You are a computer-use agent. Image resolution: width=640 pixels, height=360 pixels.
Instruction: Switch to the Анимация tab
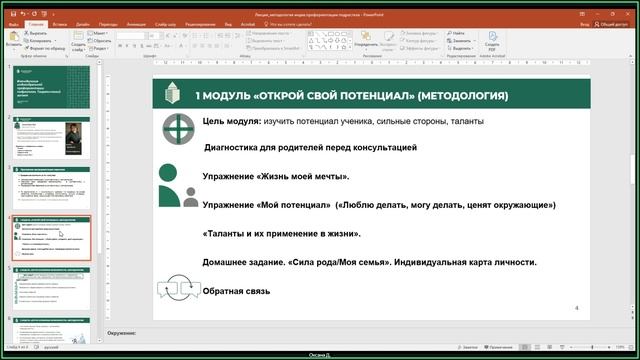click(x=136, y=24)
